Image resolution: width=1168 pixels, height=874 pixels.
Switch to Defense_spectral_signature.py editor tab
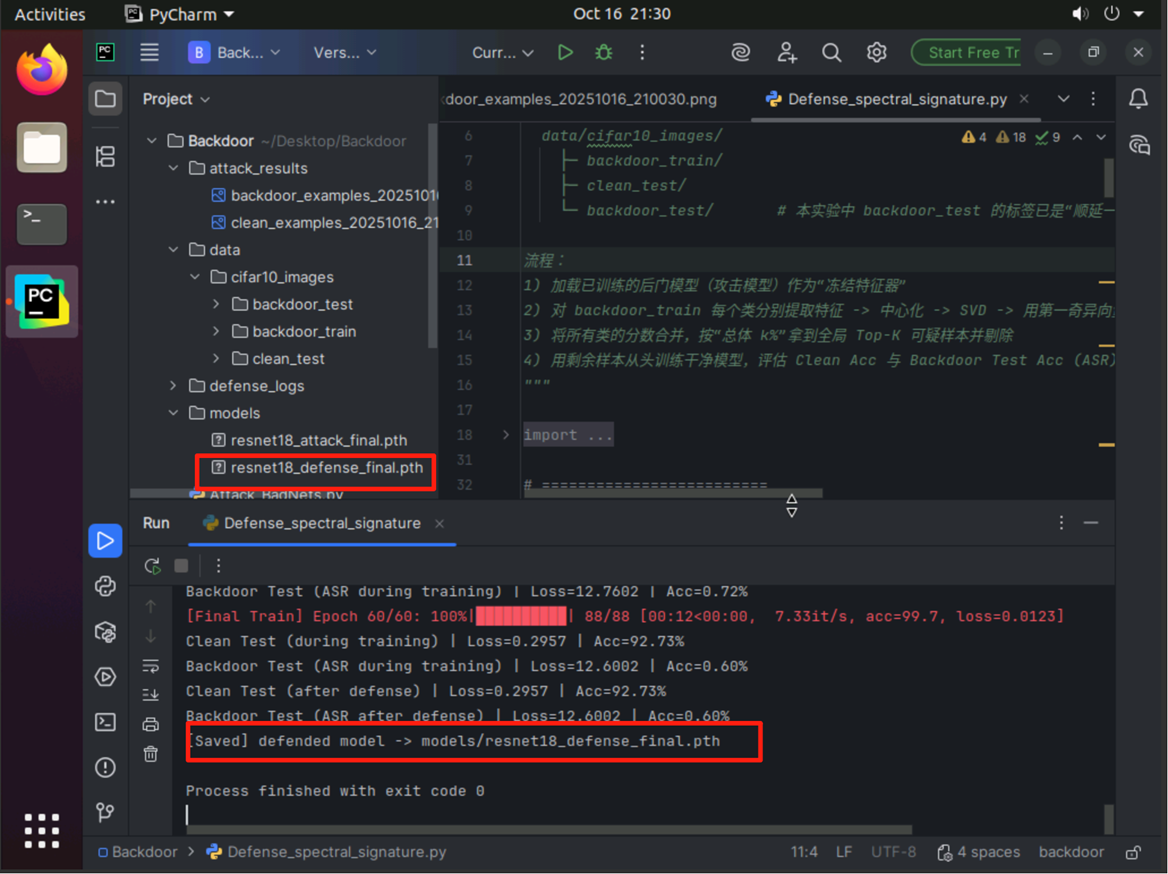click(896, 99)
